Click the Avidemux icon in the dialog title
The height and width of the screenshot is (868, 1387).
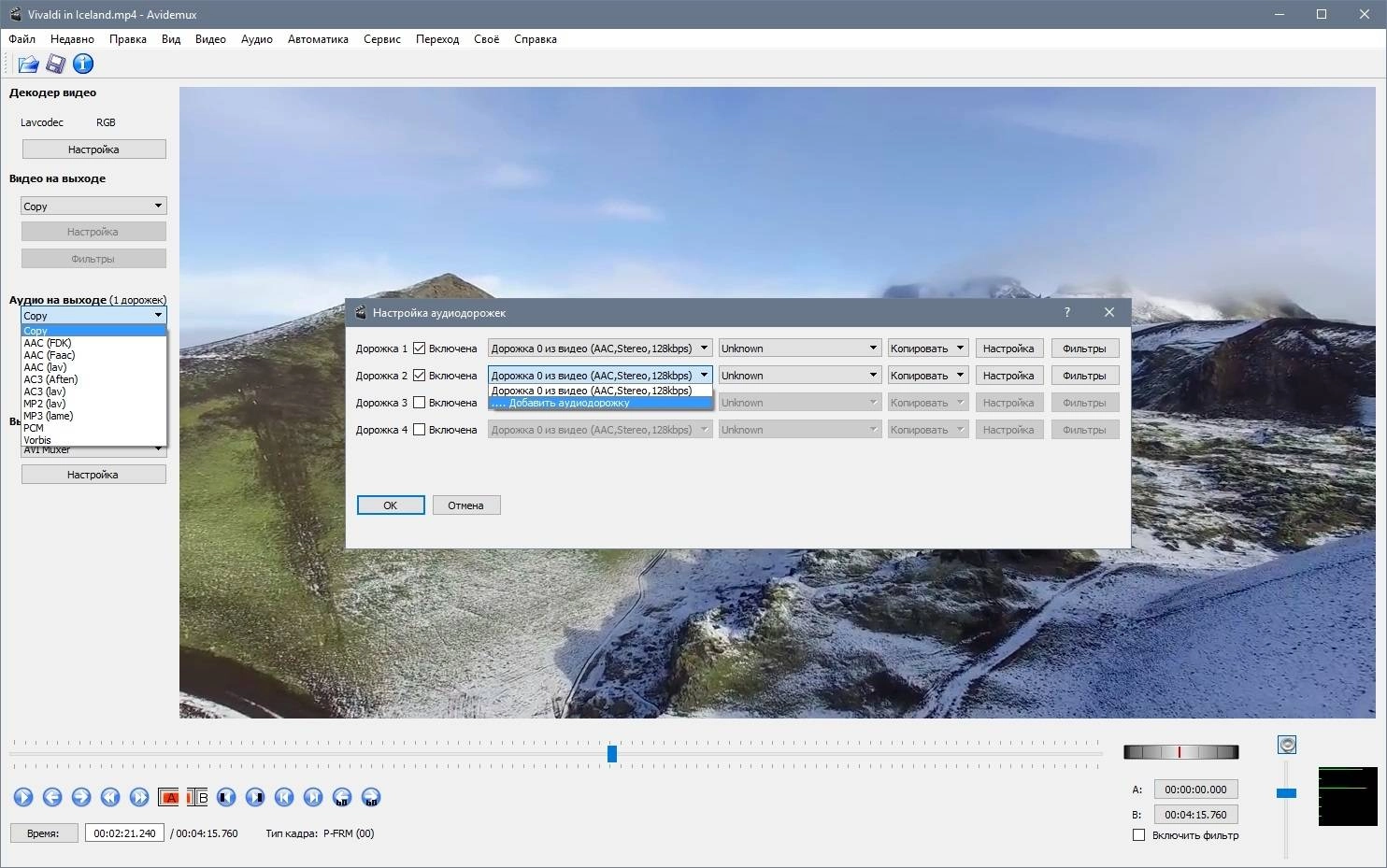pyautogui.click(x=360, y=312)
